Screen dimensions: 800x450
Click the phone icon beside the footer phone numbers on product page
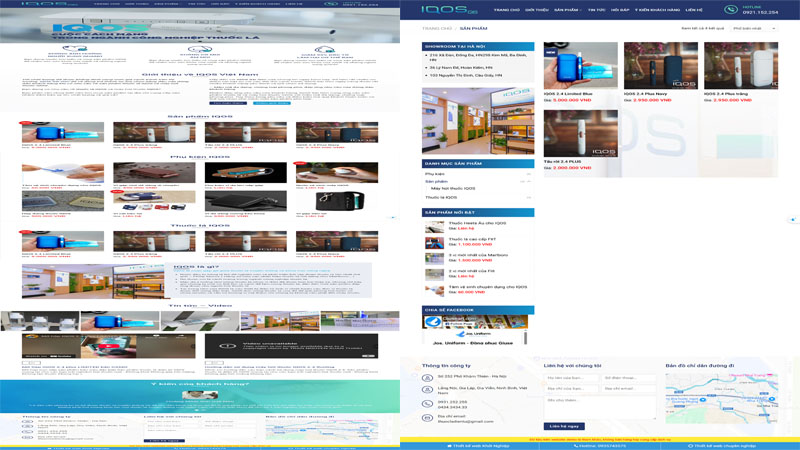[x=427, y=404]
